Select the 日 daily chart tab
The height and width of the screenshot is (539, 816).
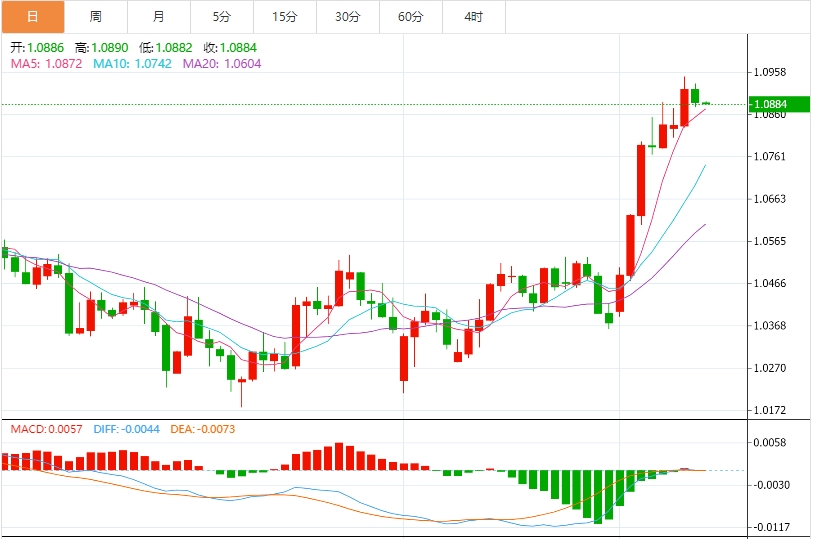coord(33,17)
